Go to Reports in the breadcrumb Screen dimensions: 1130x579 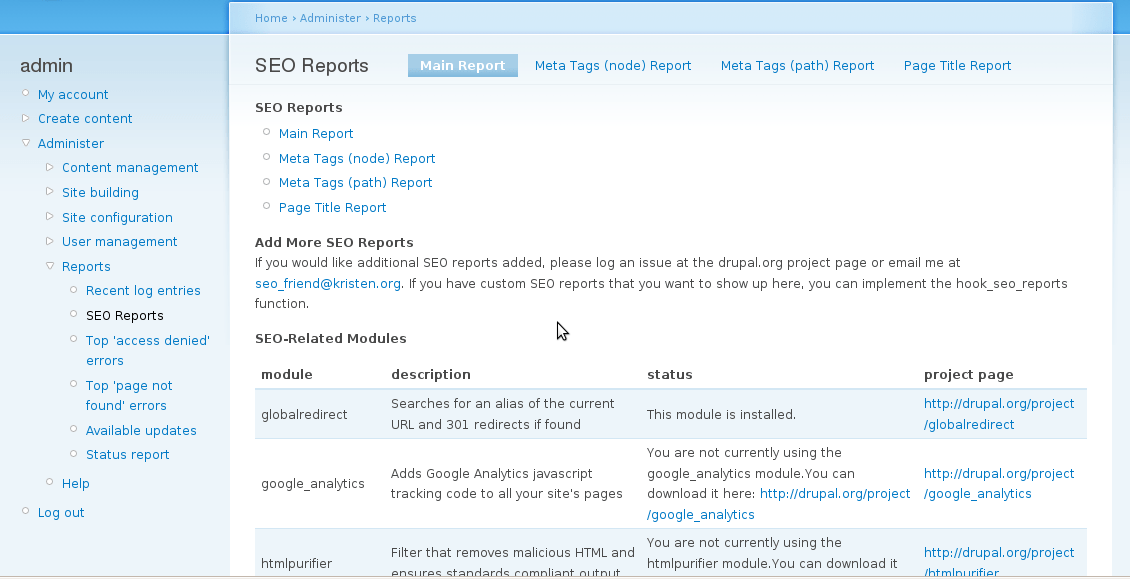coord(394,18)
